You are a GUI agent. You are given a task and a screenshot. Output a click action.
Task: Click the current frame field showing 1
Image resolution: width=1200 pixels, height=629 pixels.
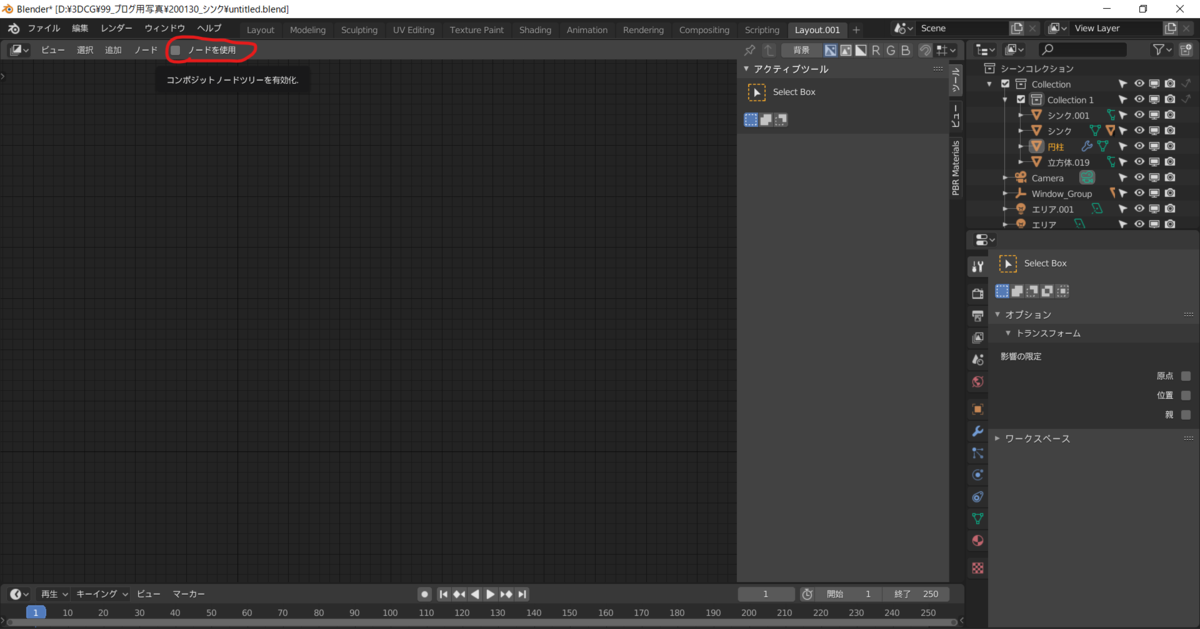click(x=766, y=594)
